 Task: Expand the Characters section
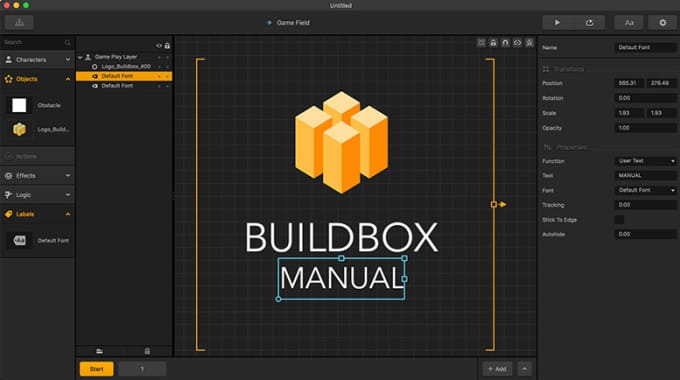click(x=37, y=59)
